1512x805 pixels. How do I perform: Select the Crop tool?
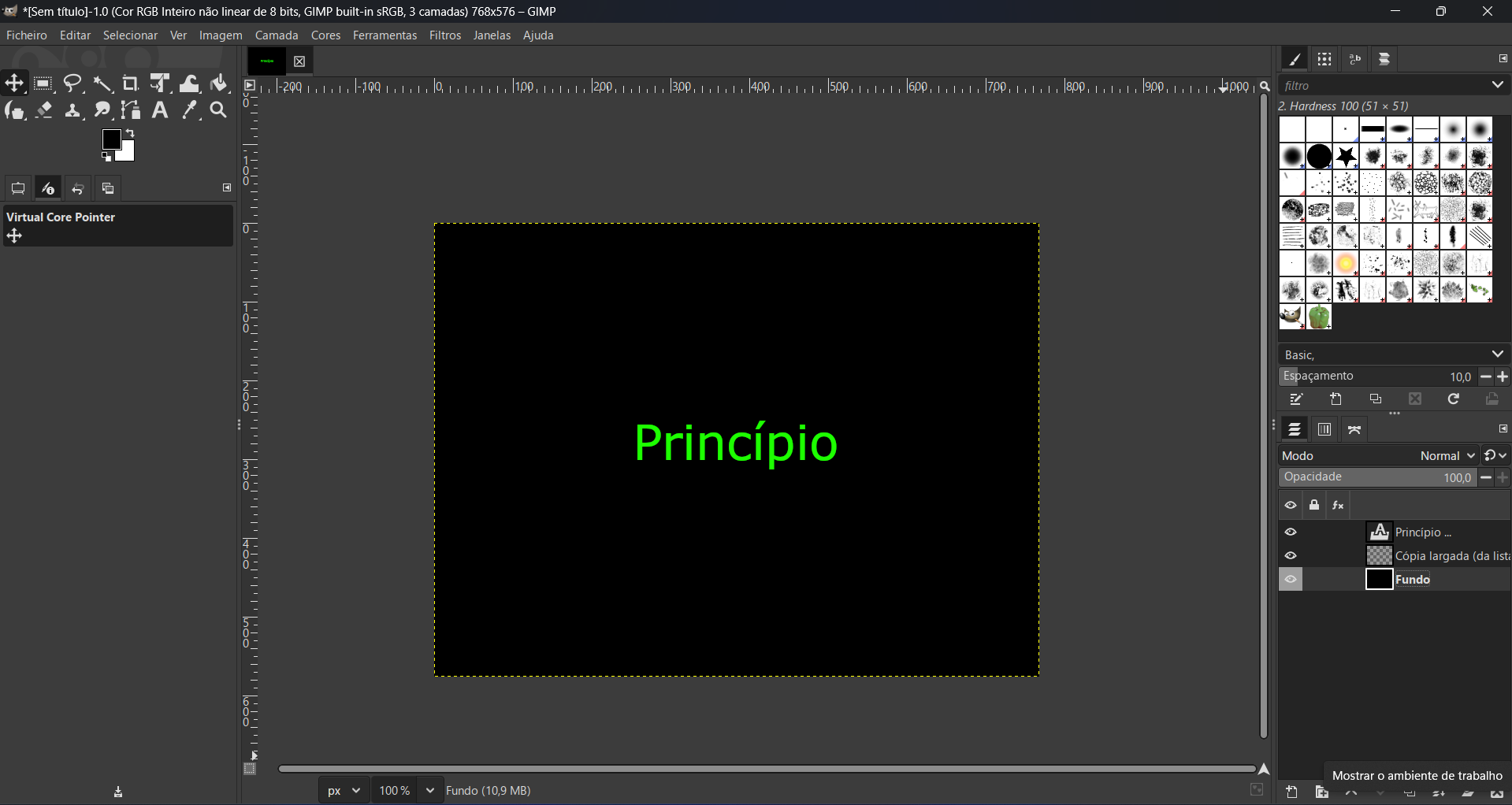pos(131,83)
